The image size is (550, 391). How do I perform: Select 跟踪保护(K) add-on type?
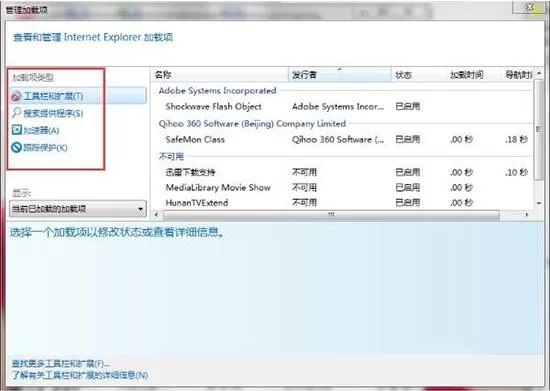point(45,148)
